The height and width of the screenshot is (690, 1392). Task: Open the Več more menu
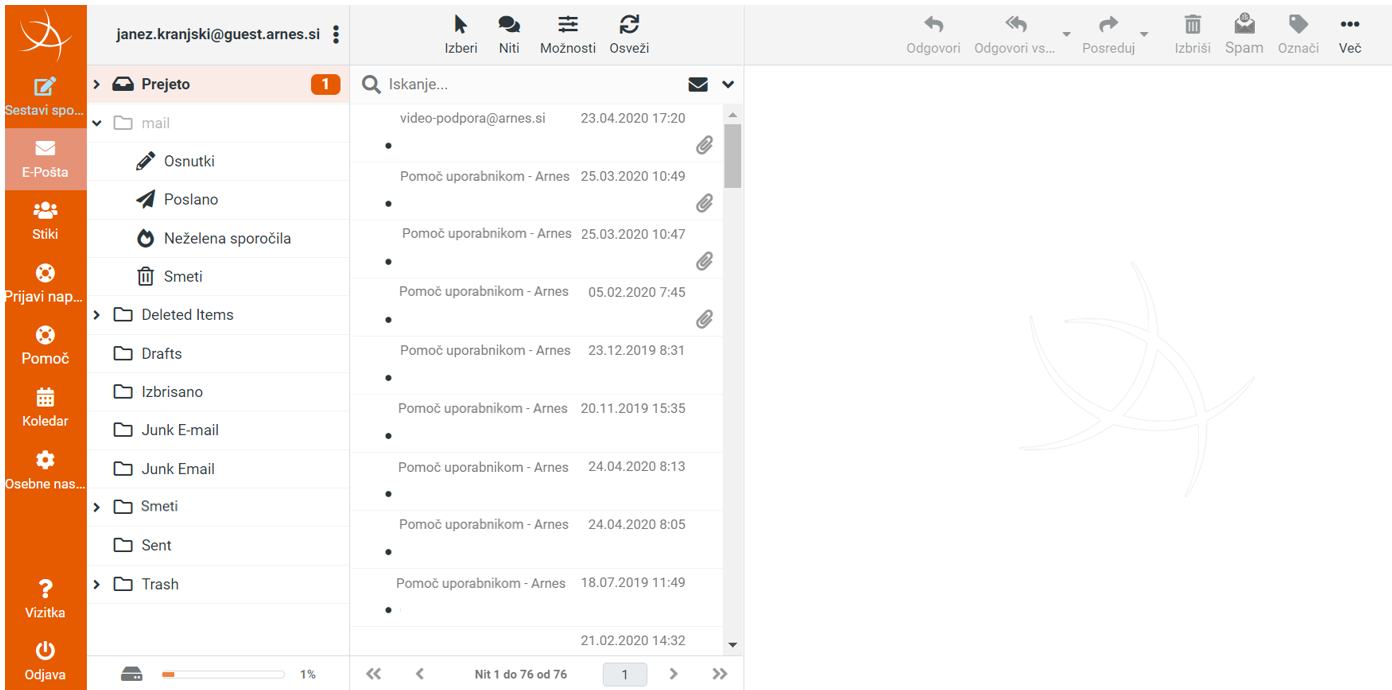[1350, 34]
